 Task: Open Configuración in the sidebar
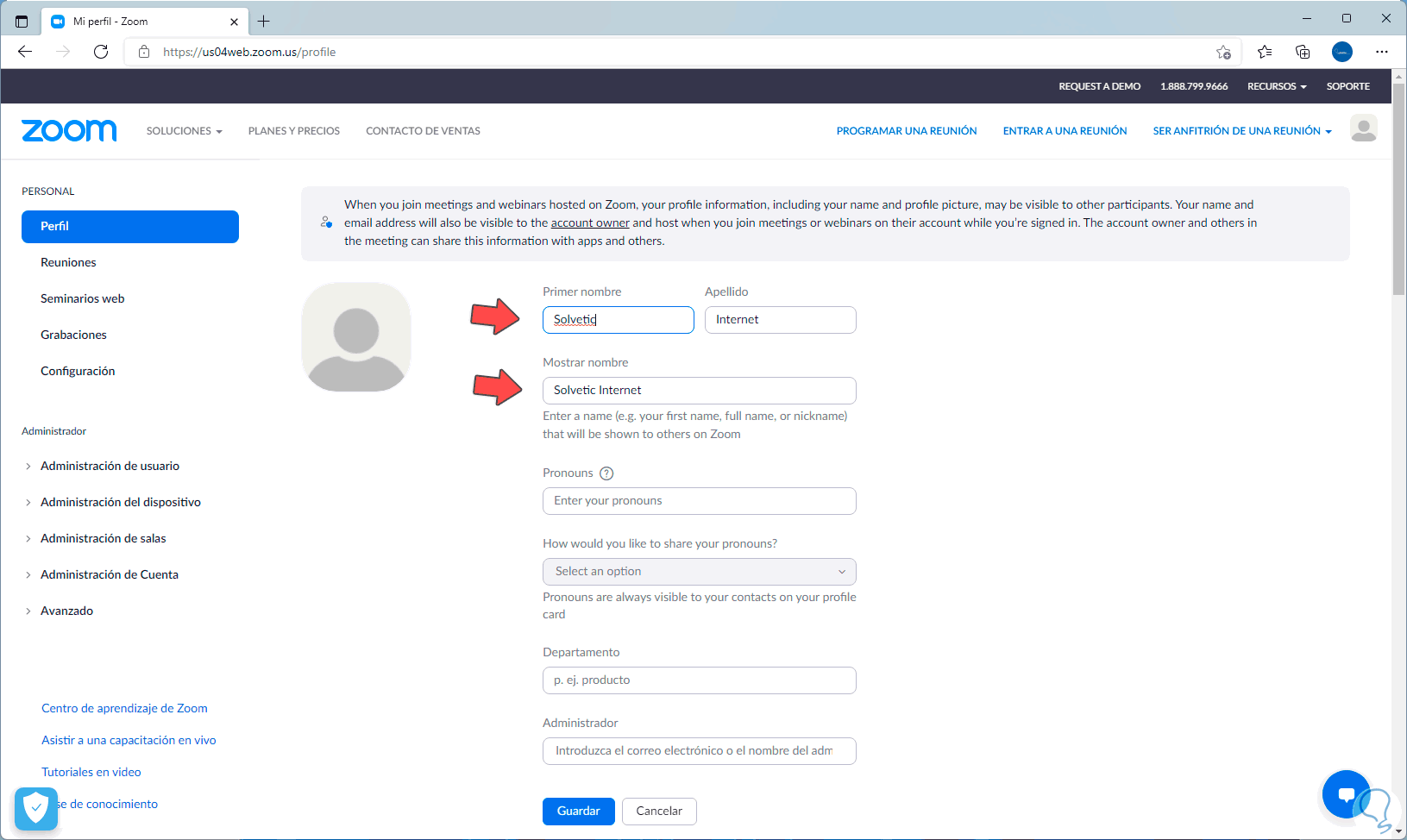pyautogui.click(x=78, y=371)
